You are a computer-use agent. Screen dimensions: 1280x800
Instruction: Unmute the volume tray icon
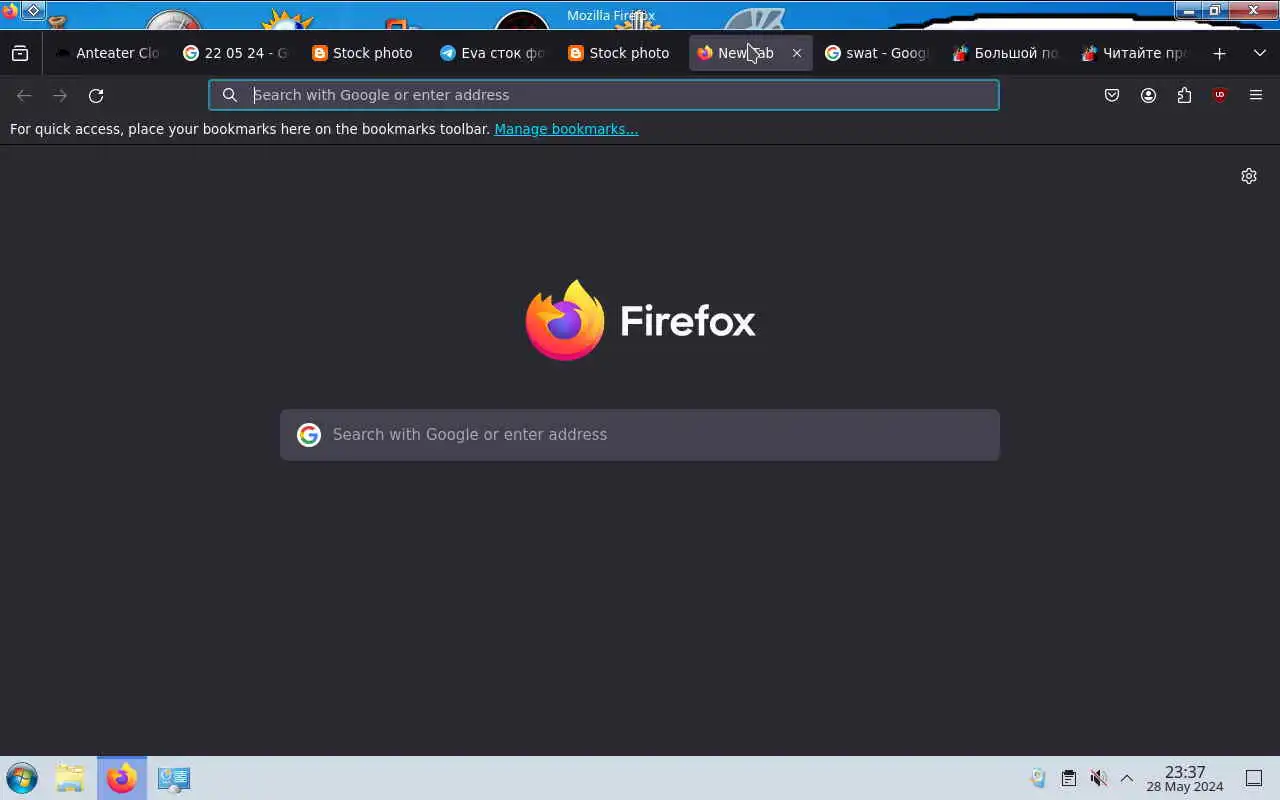click(1098, 778)
